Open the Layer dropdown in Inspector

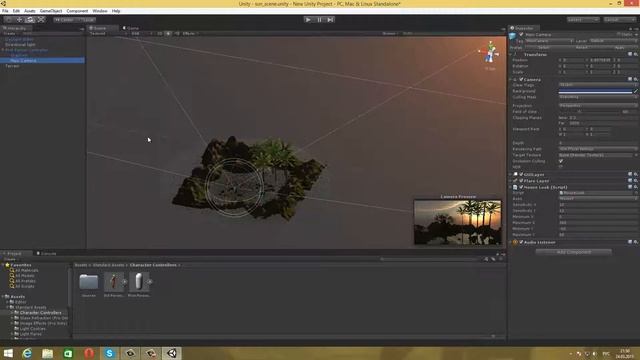pyautogui.click(x=613, y=41)
